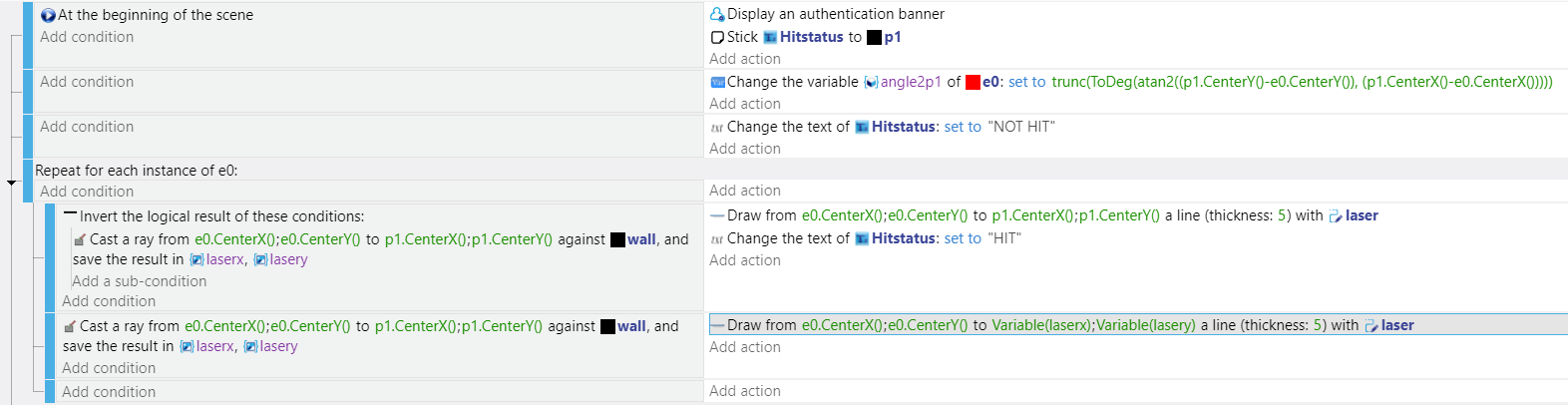The width and height of the screenshot is (1568, 405).
Task: Click 'Add a sub-condition' link
Action: point(140,281)
